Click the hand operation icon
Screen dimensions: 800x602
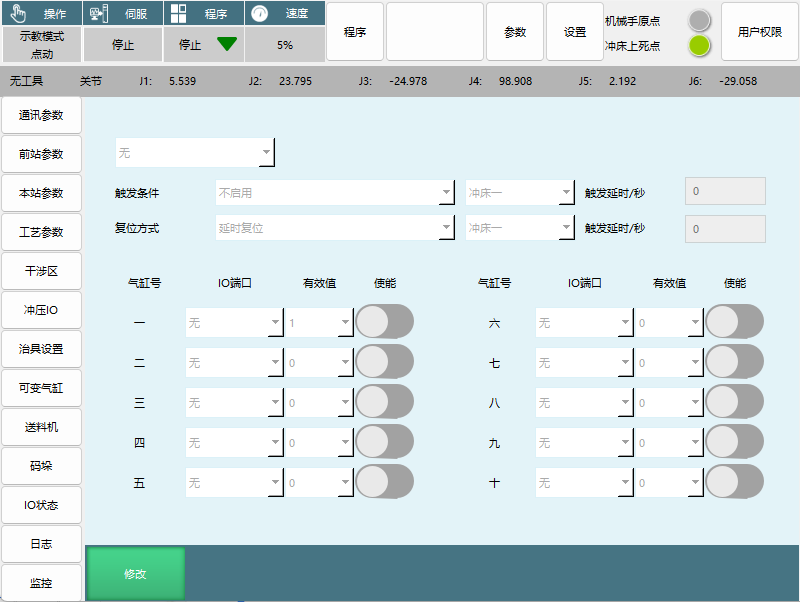click(18, 14)
